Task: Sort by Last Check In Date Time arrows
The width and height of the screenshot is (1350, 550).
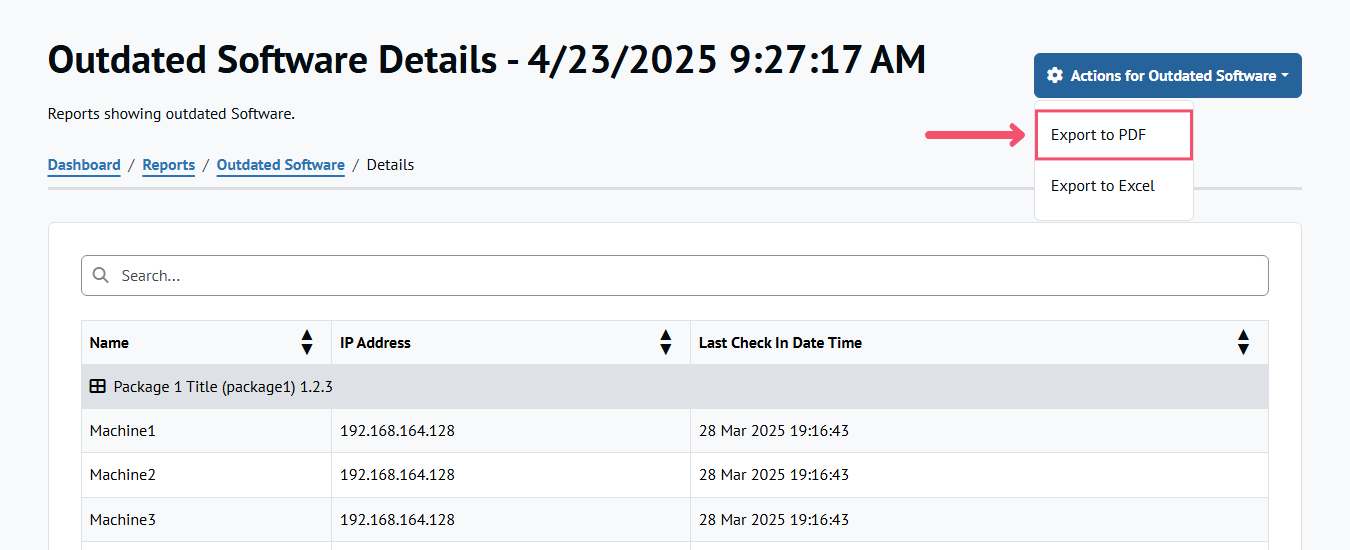Action: click(x=1243, y=342)
